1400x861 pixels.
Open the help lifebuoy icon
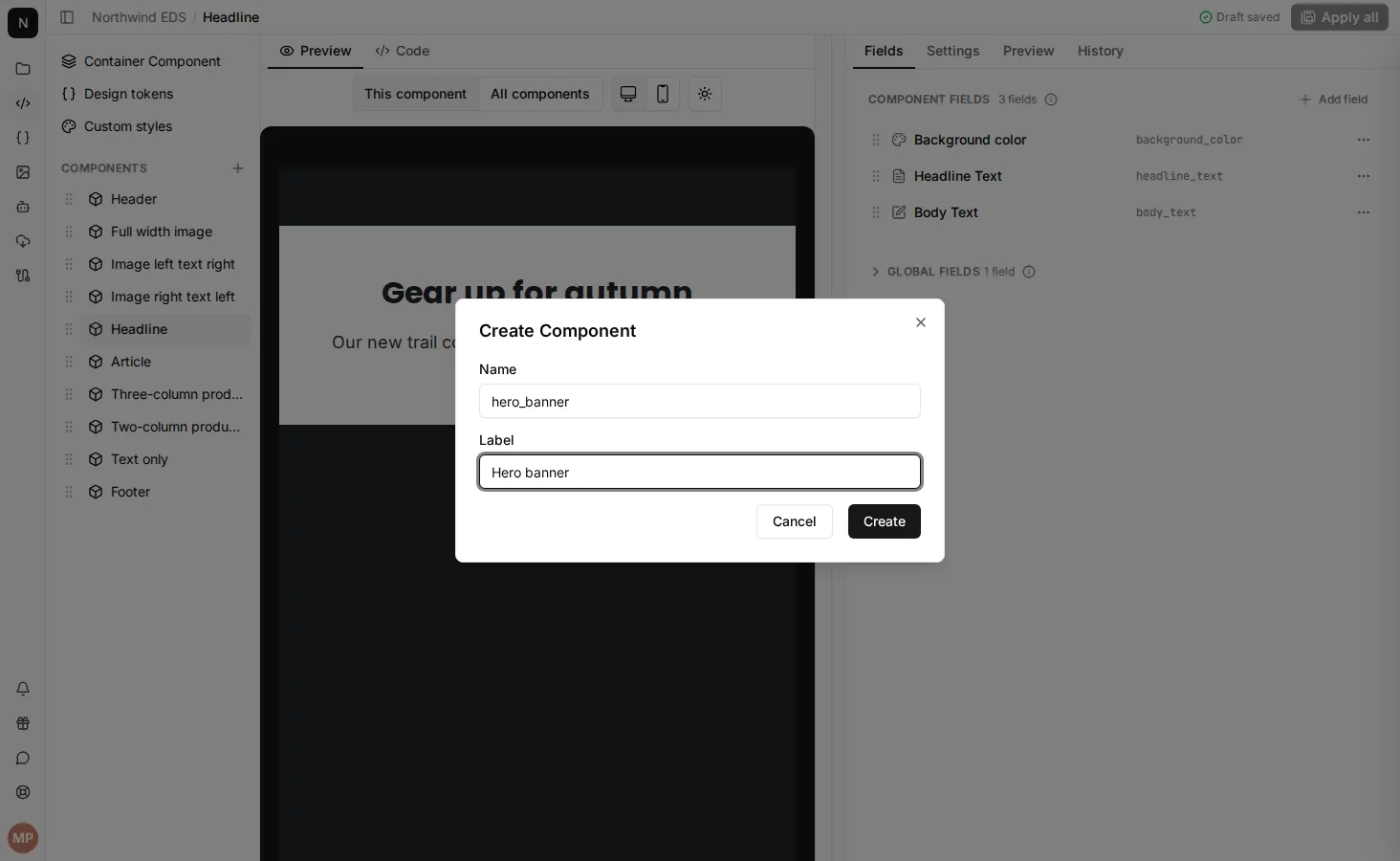[23, 792]
